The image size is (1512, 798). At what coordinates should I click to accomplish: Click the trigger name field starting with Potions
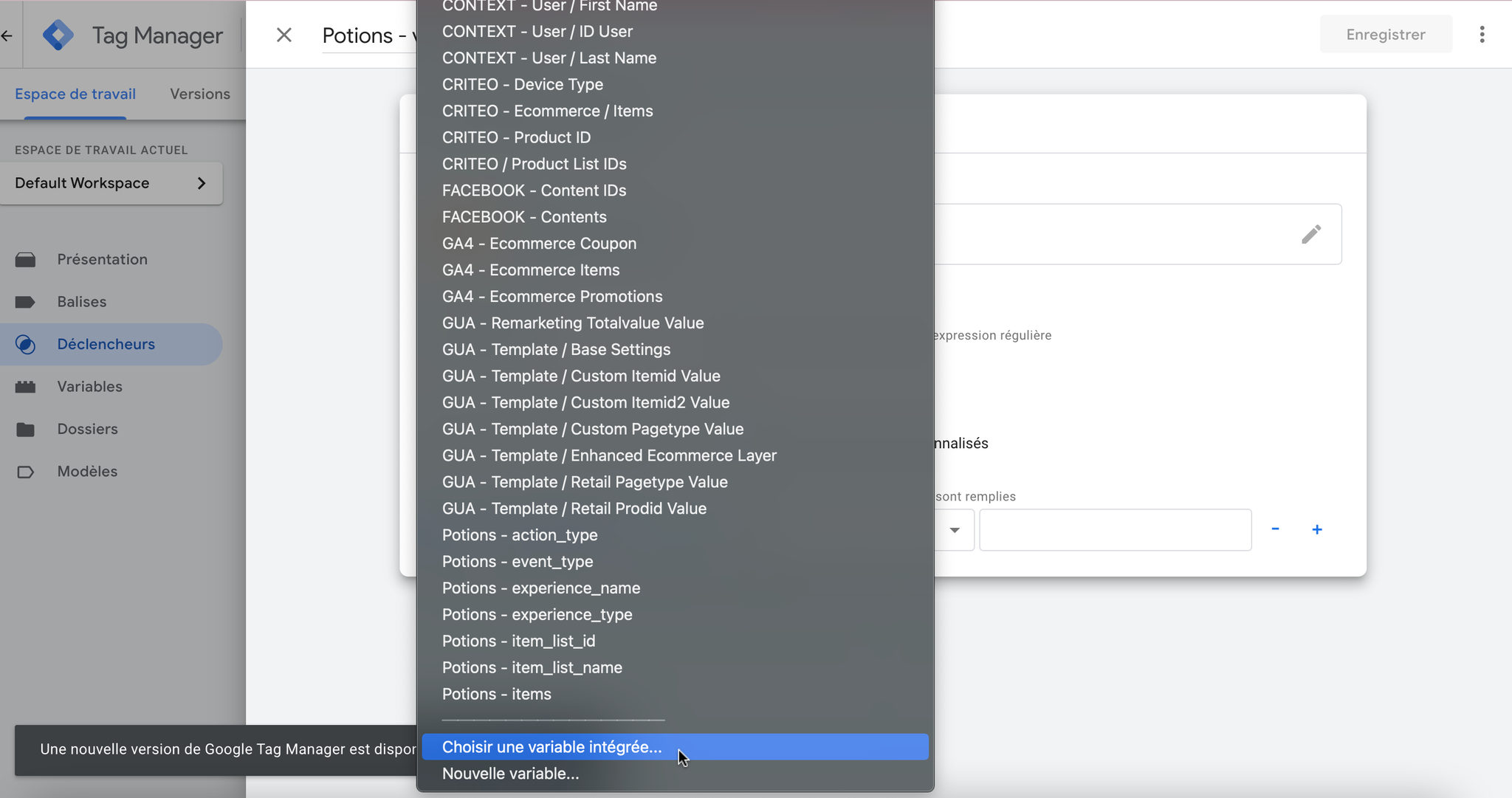click(369, 35)
